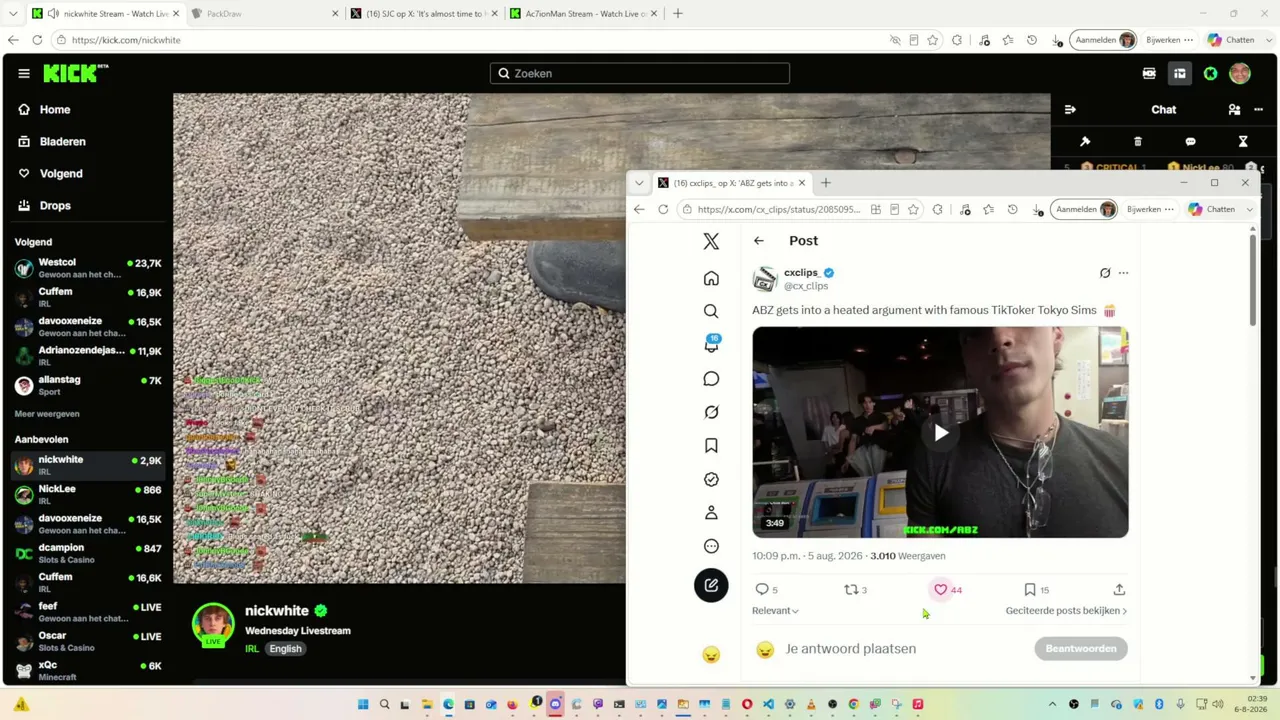Open Geciteerde posts bekijken link
Screen dimensions: 1280x720
tap(1066, 611)
